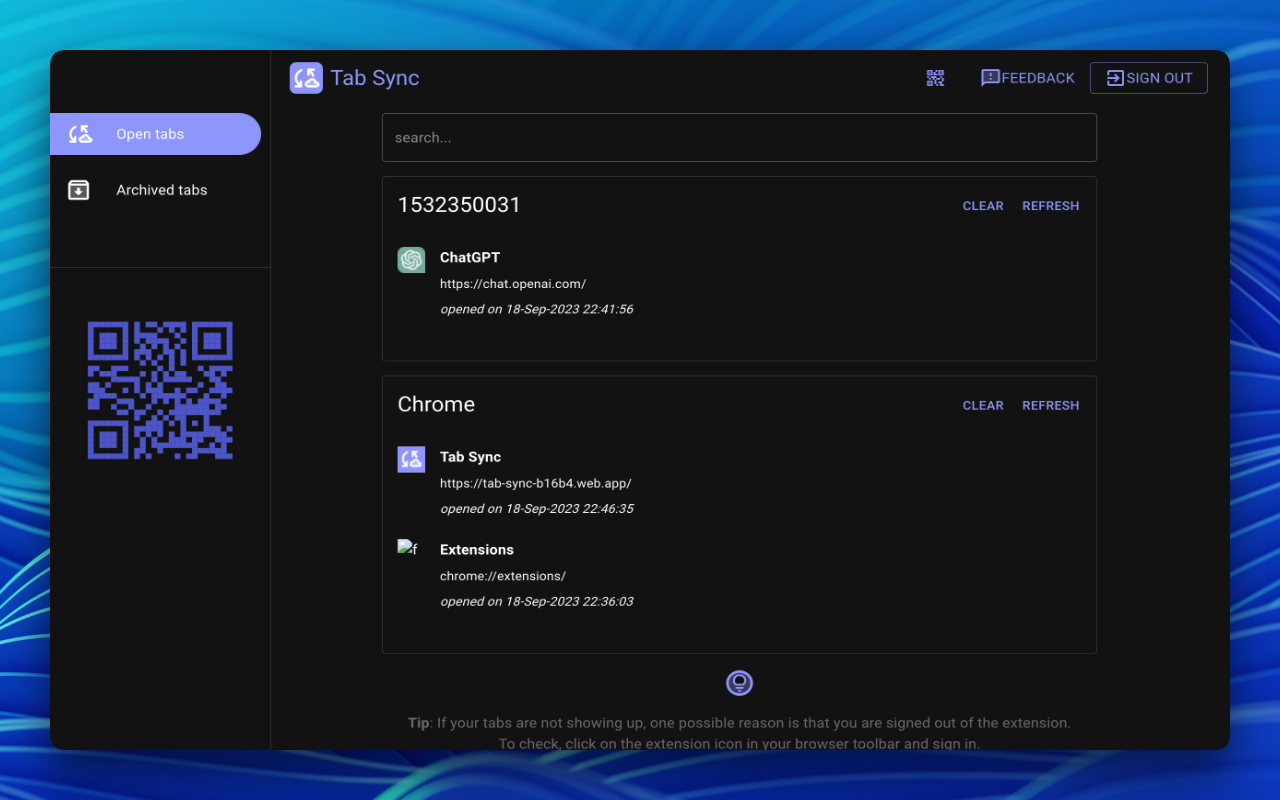Refresh the 1532350031 device list
Viewport: 1280px width, 800px height.
click(x=1050, y=206)
